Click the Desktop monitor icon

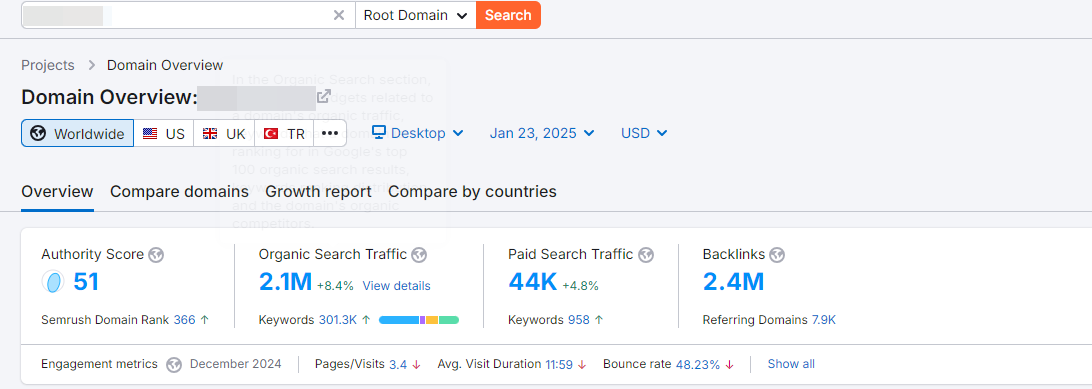pyautogui.click(x=378, y=132)
